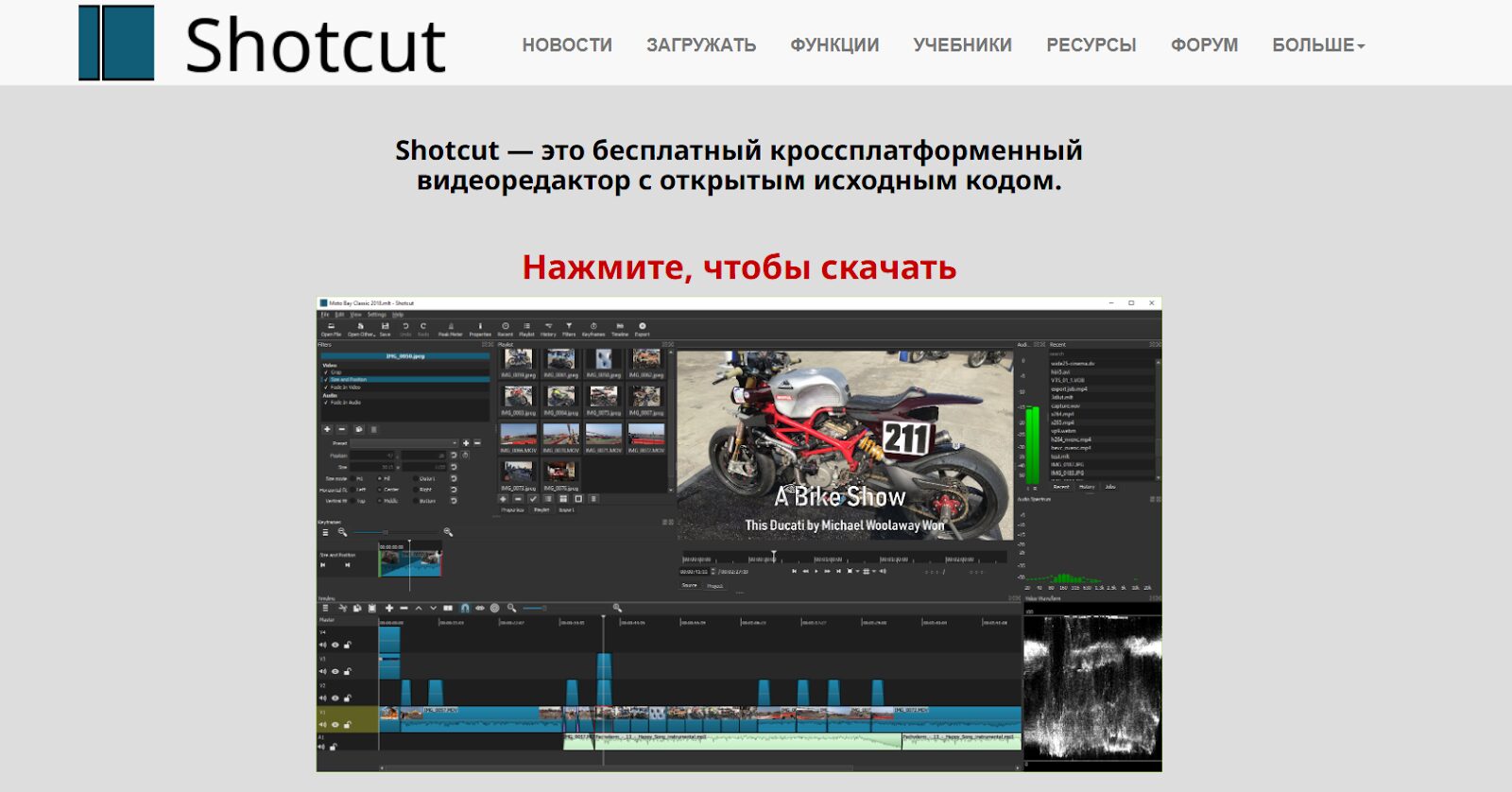Screen dimensions: 1512x792
Task: Click the timeline Append plus icon
Action: tap(389, 608)
